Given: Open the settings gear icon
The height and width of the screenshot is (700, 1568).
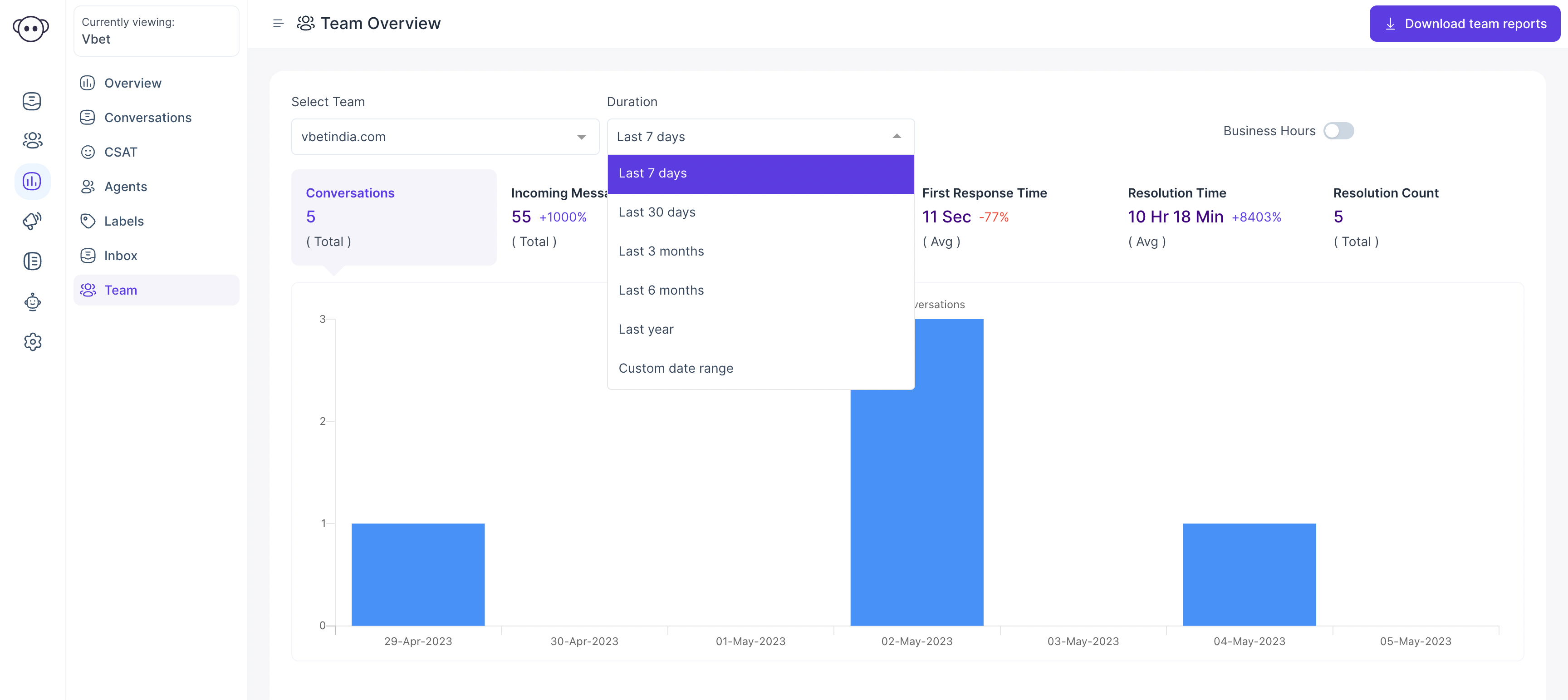Looking at the screenshot, I should tap(32, 342).
